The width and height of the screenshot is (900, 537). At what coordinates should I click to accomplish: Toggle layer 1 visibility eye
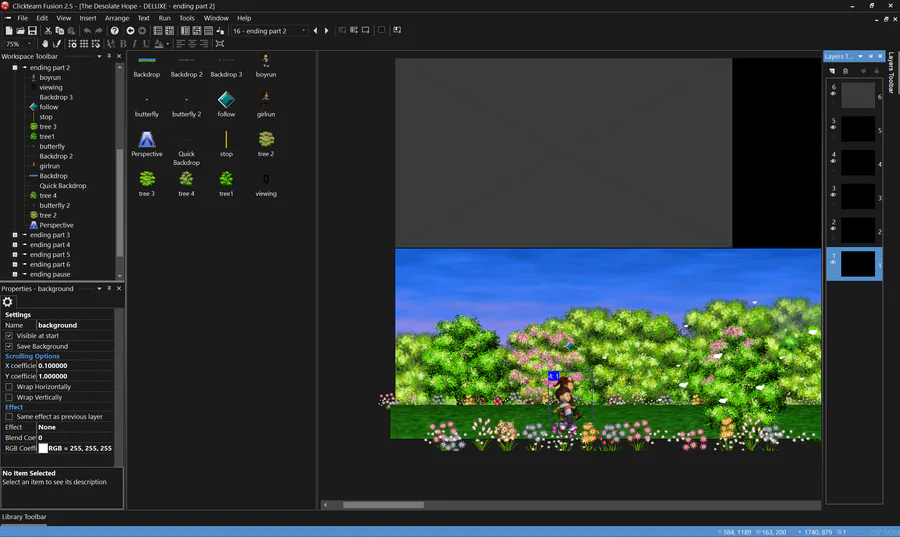click(x=833, y=262)
